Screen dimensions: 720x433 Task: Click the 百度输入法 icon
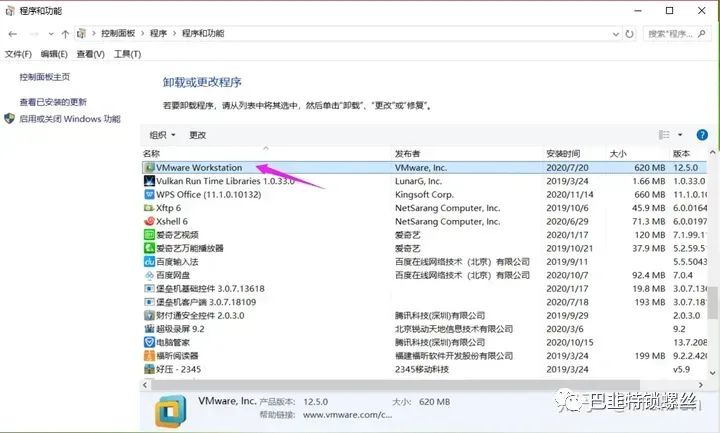[x=149, y=262]
